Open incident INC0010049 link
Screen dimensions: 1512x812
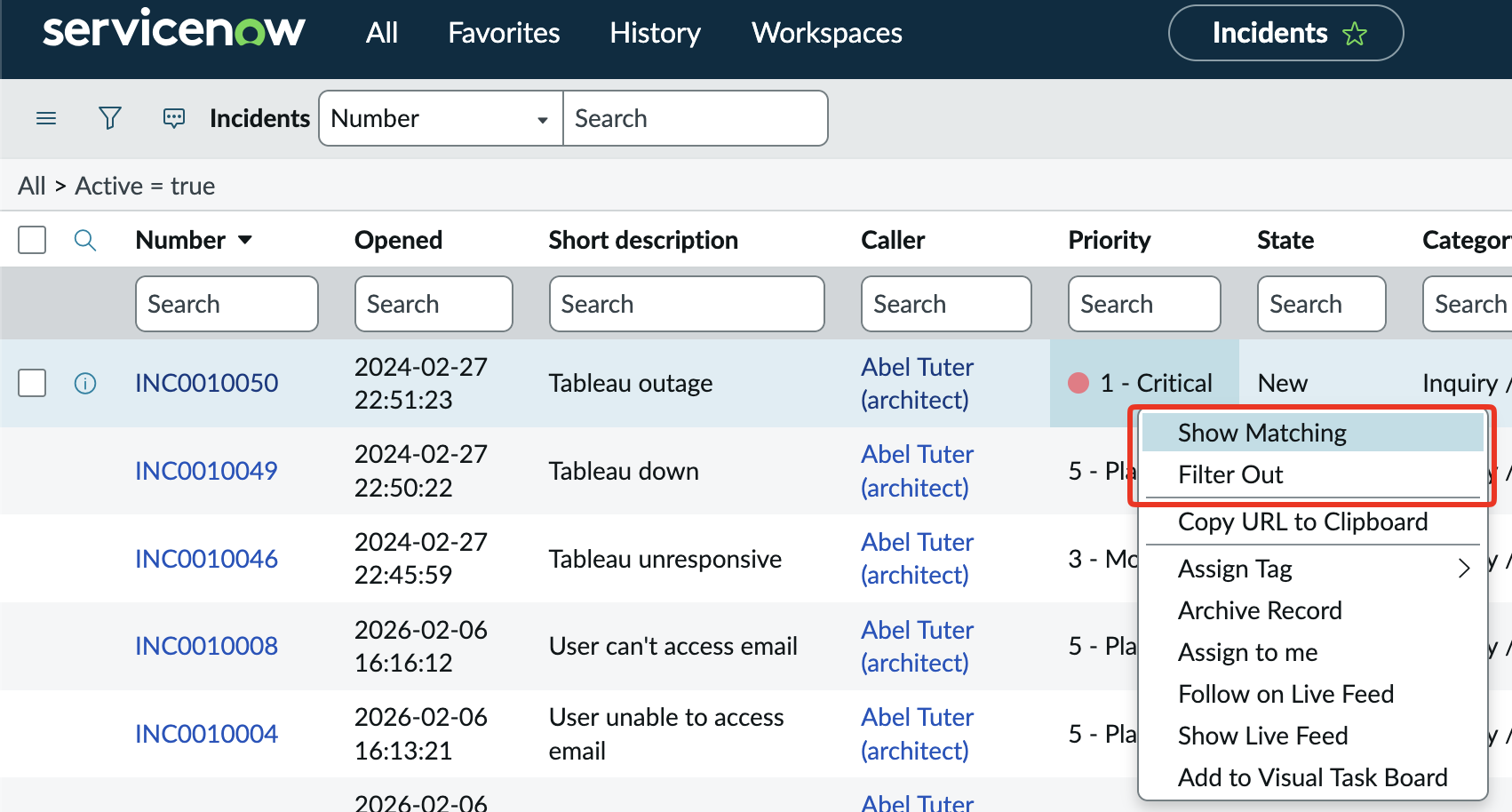(x=206, y=471)
